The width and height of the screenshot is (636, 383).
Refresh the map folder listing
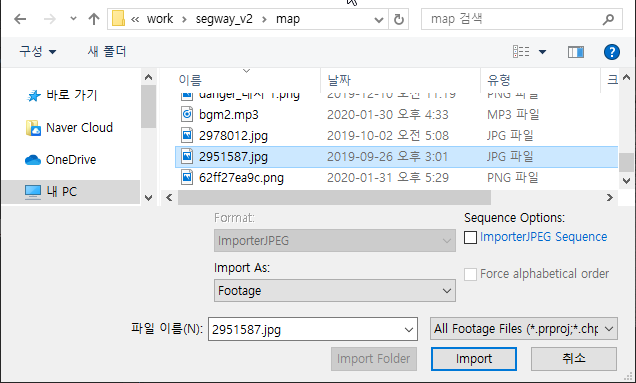[399, 19]
